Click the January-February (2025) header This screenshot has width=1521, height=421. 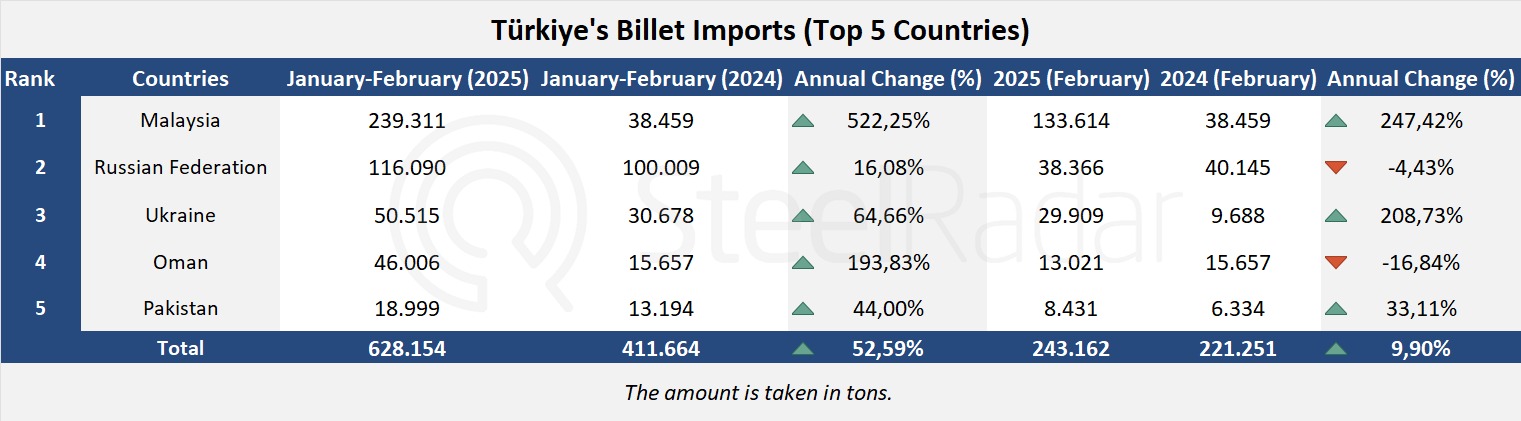pyautogui.click(x=408, y=79)
